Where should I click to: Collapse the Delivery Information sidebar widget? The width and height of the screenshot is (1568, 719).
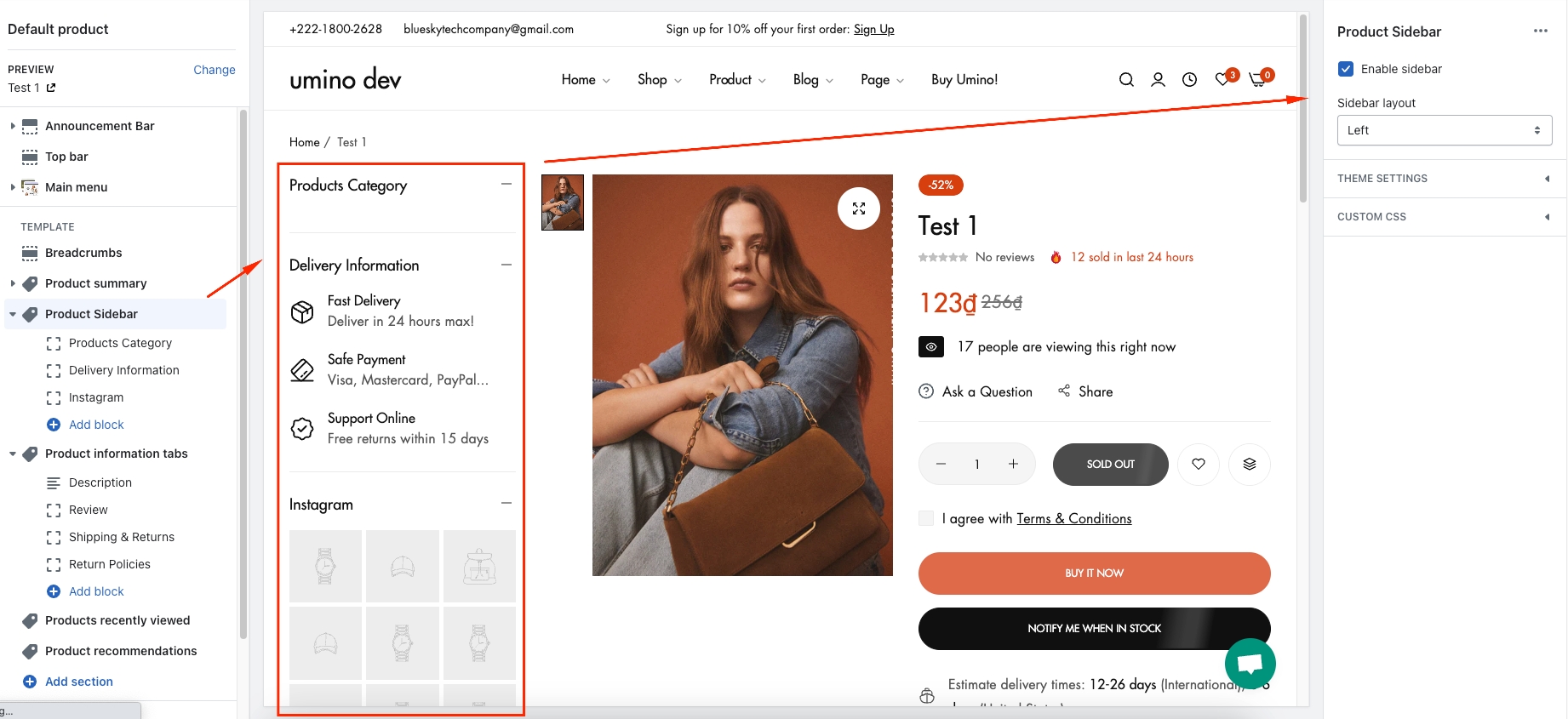506,265
